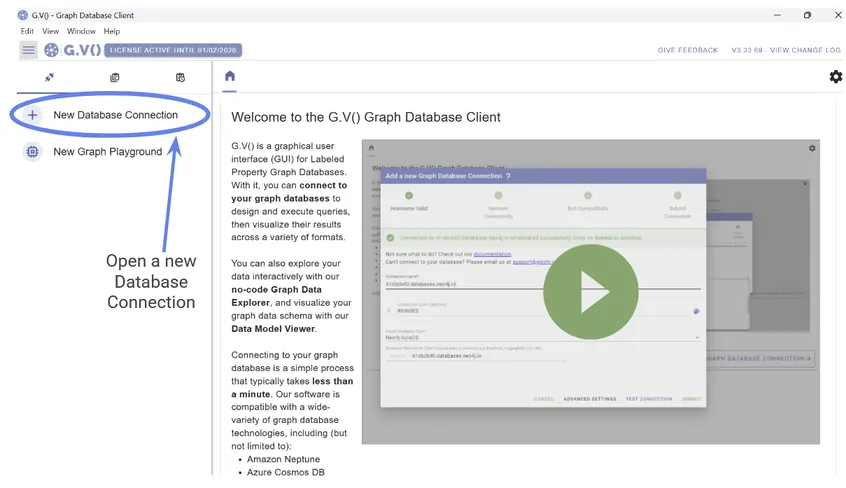
Task: Click New Graph Playground
Action: pos(107,152)
